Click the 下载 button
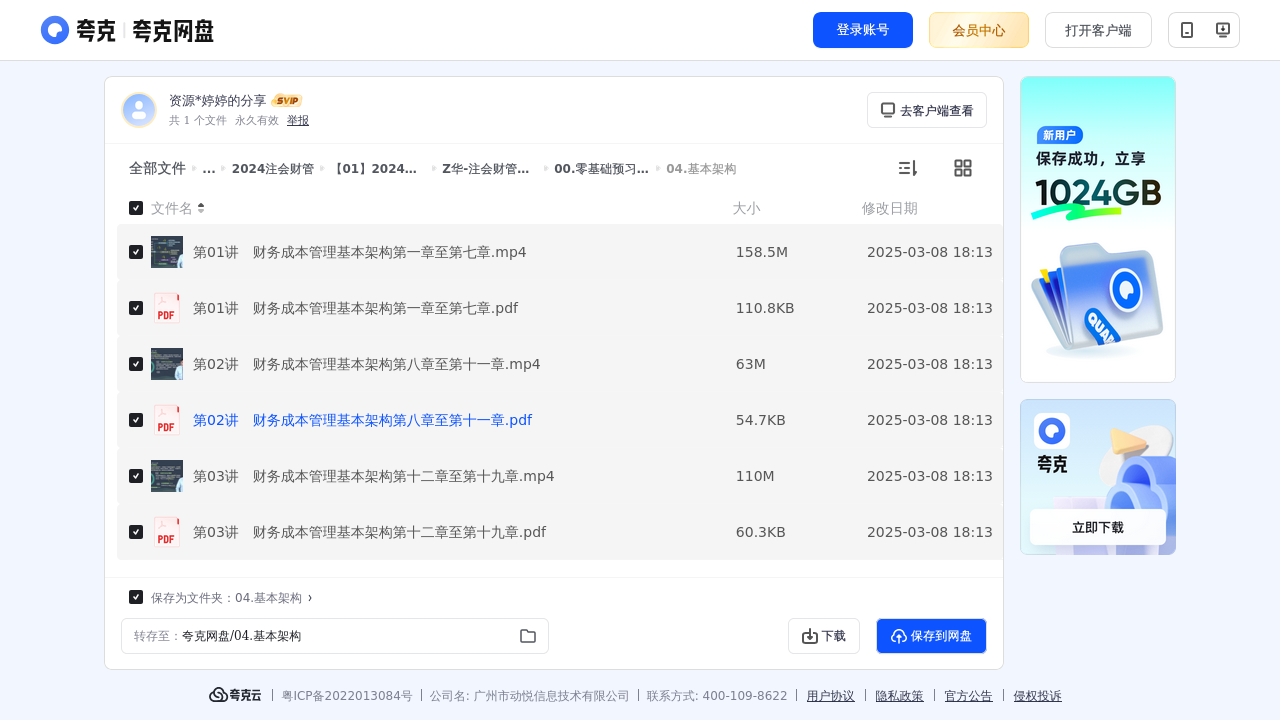The width and height of the screenshot is (1280, 720). [x=824, y=636]
